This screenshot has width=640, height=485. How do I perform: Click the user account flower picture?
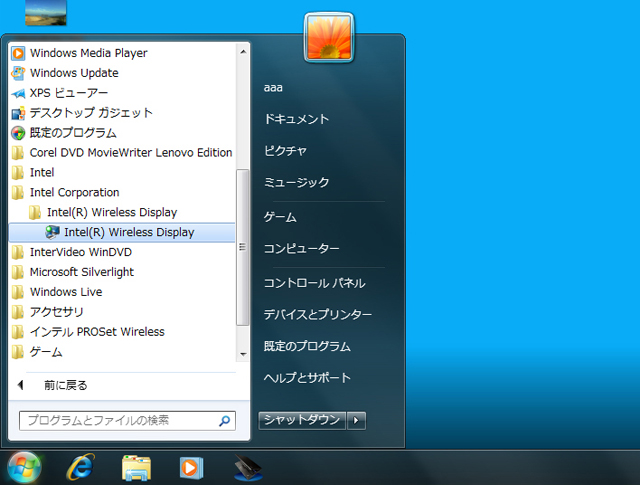click(329, 38)
